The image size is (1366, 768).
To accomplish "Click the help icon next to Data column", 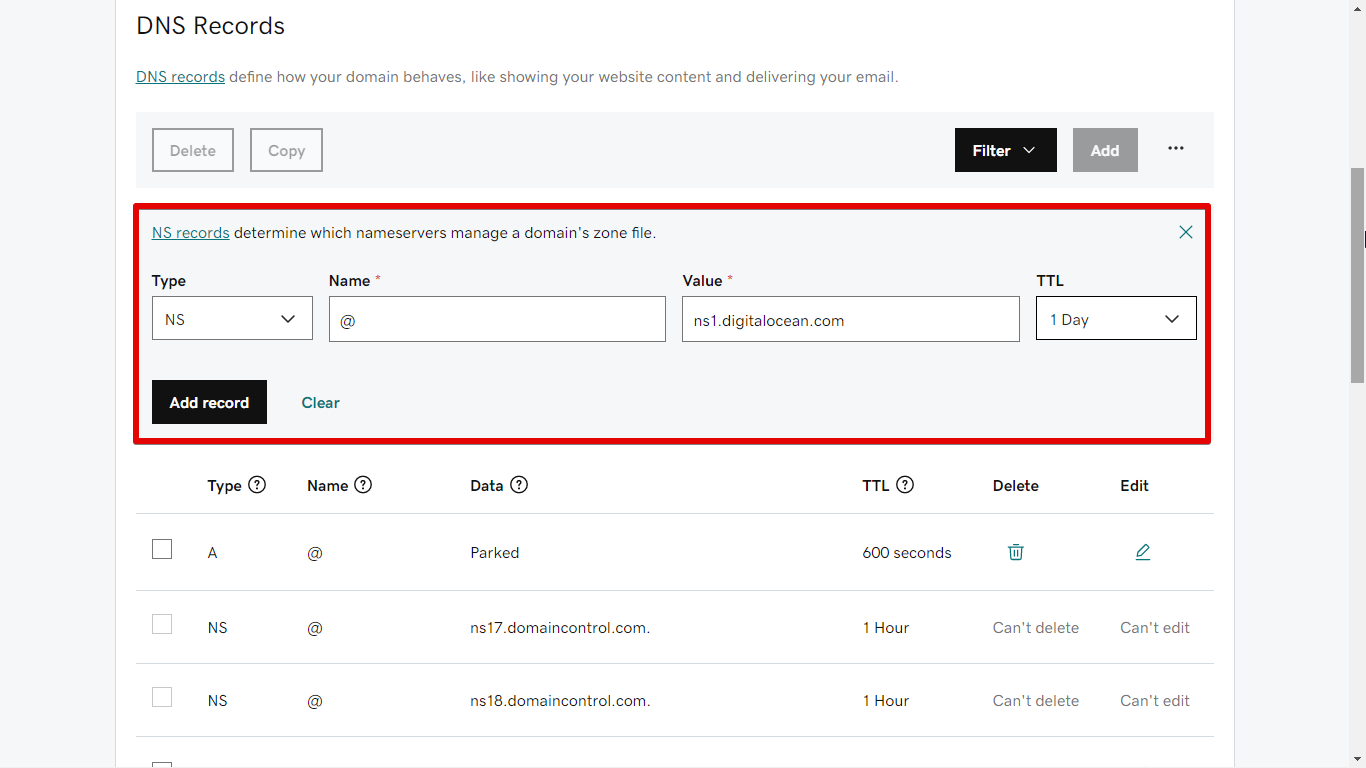I will pyautogui.click(x=519, y=485).
